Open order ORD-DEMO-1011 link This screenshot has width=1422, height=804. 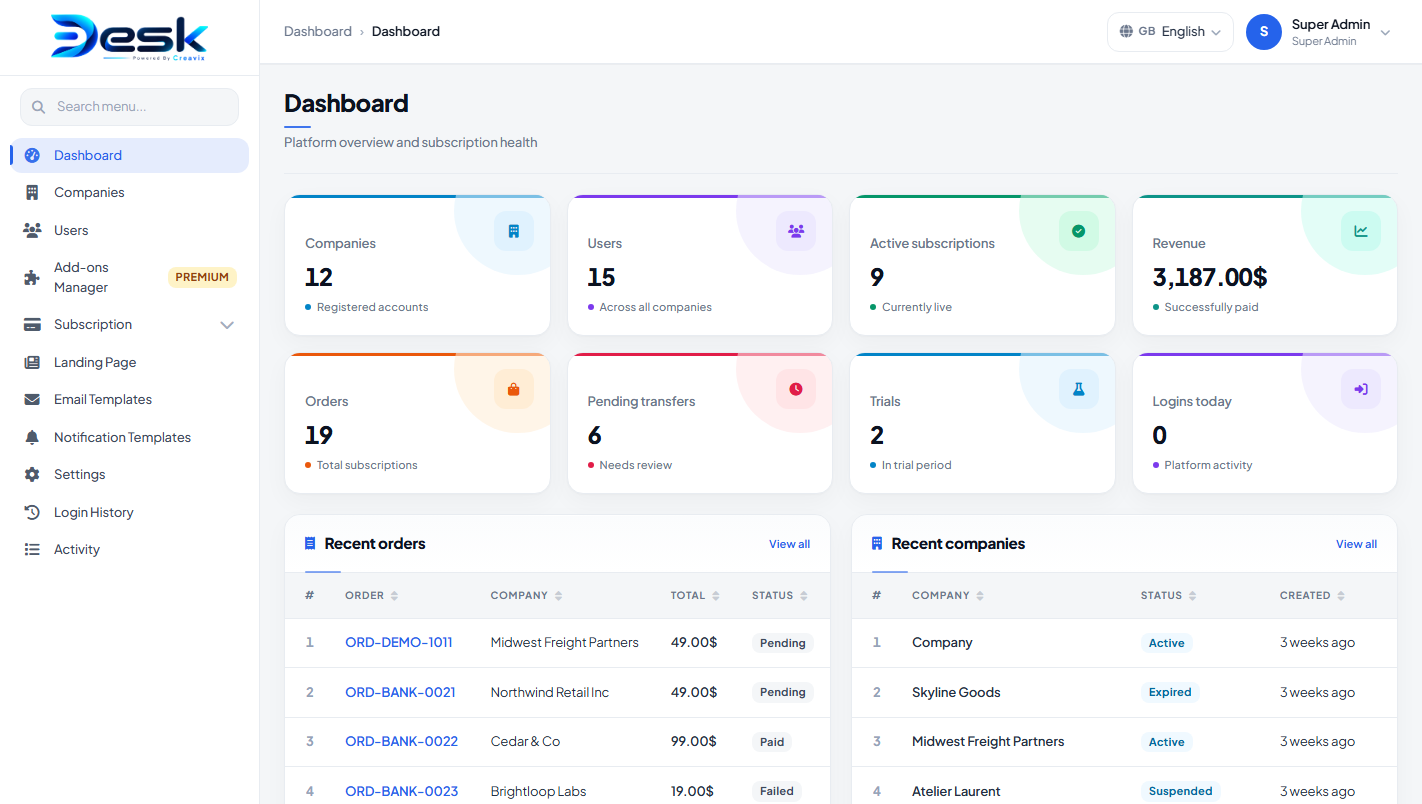click(x=399, y=642)
